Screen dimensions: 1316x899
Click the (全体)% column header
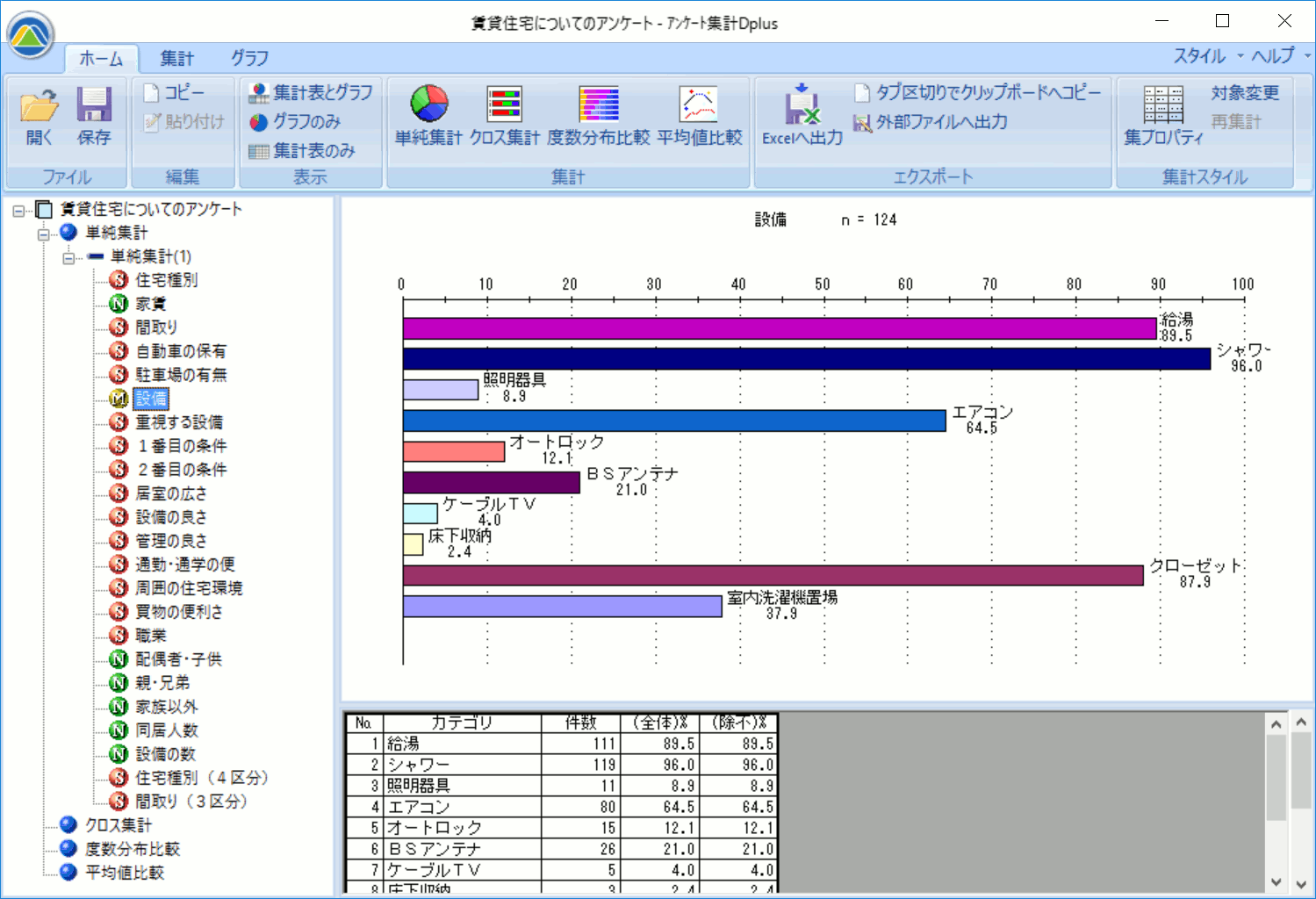point(659,723)
